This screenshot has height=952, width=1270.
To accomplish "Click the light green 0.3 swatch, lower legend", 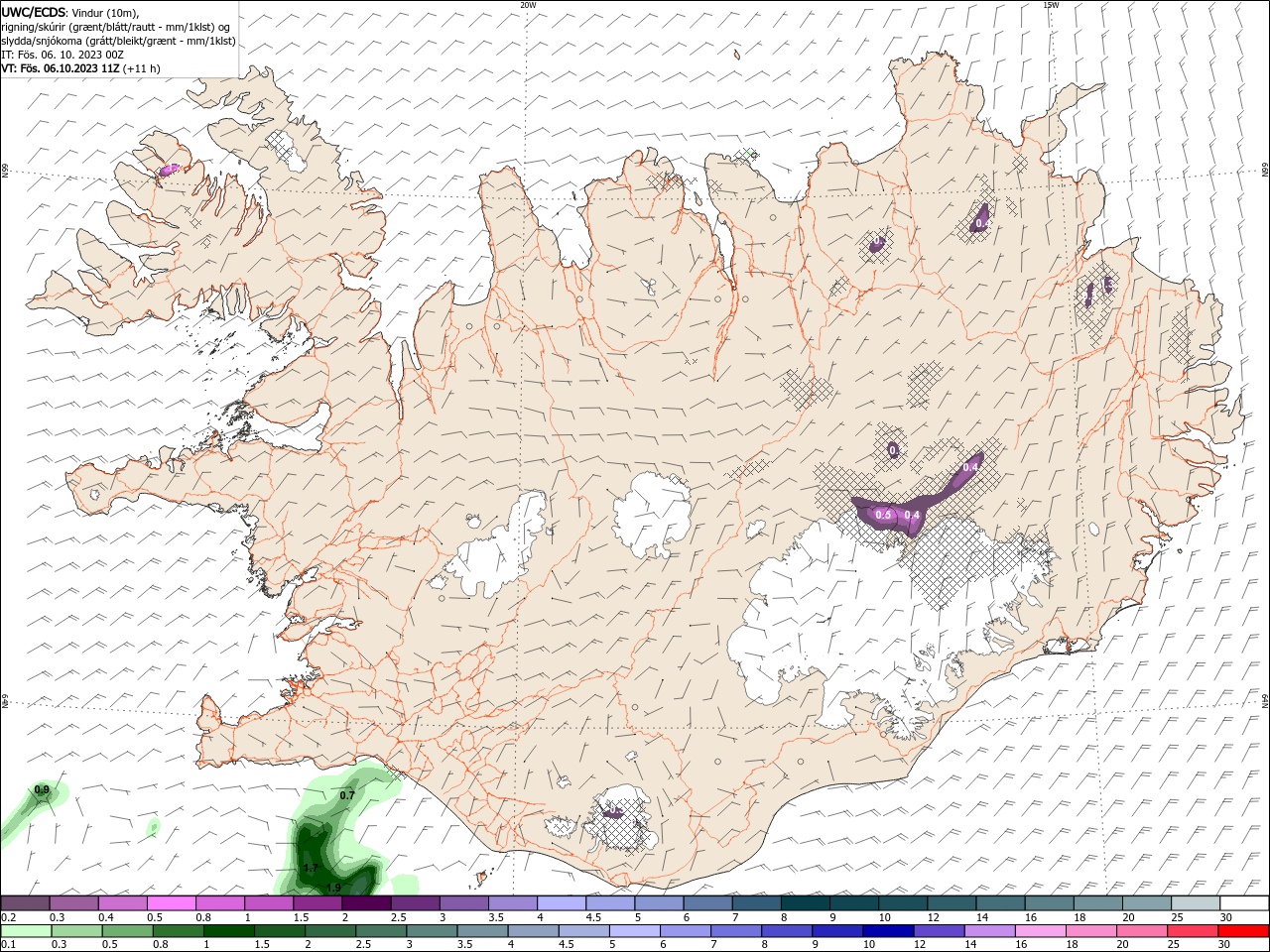I will 76,931.
